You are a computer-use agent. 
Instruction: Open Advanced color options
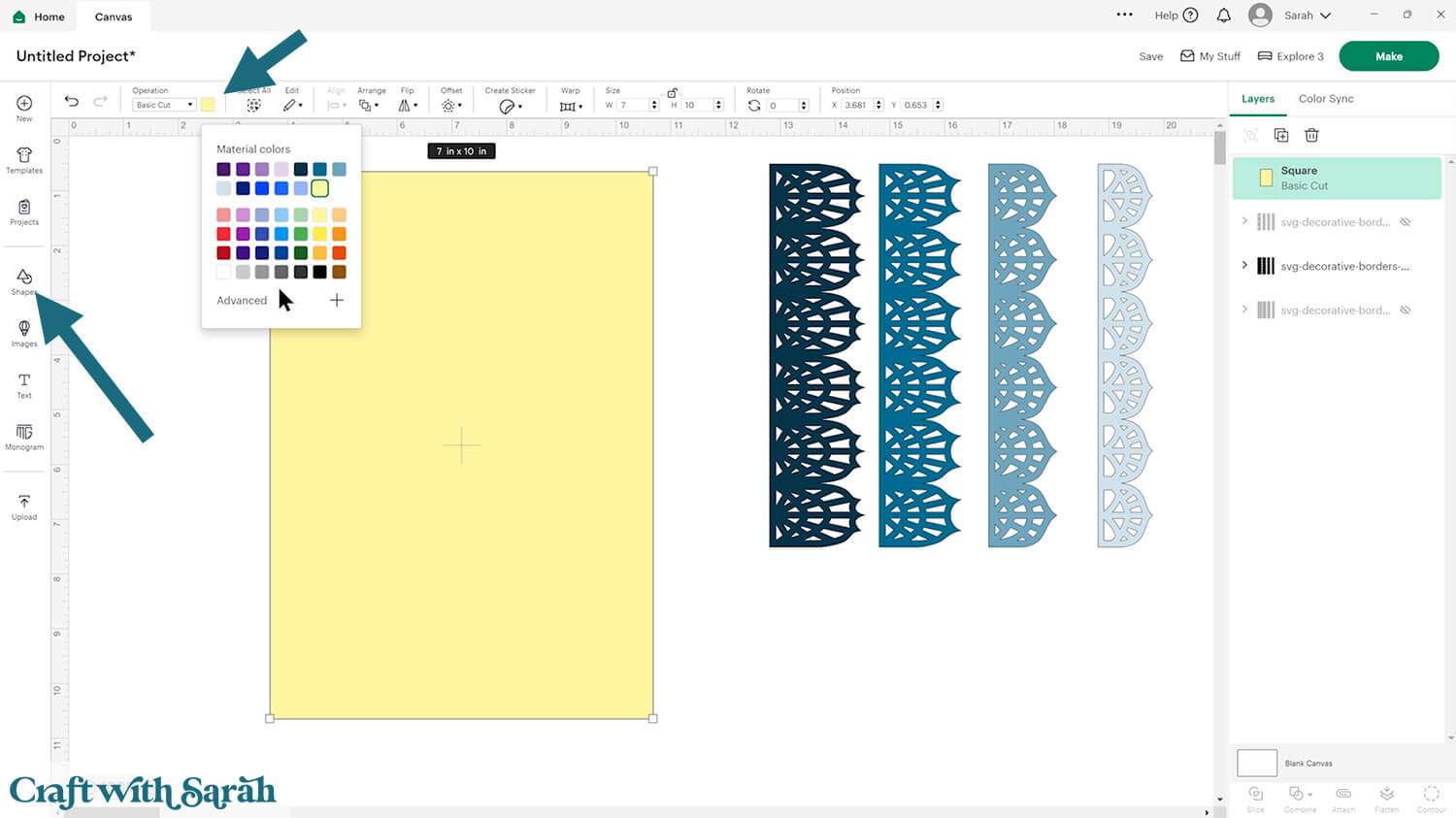[242, 301]
